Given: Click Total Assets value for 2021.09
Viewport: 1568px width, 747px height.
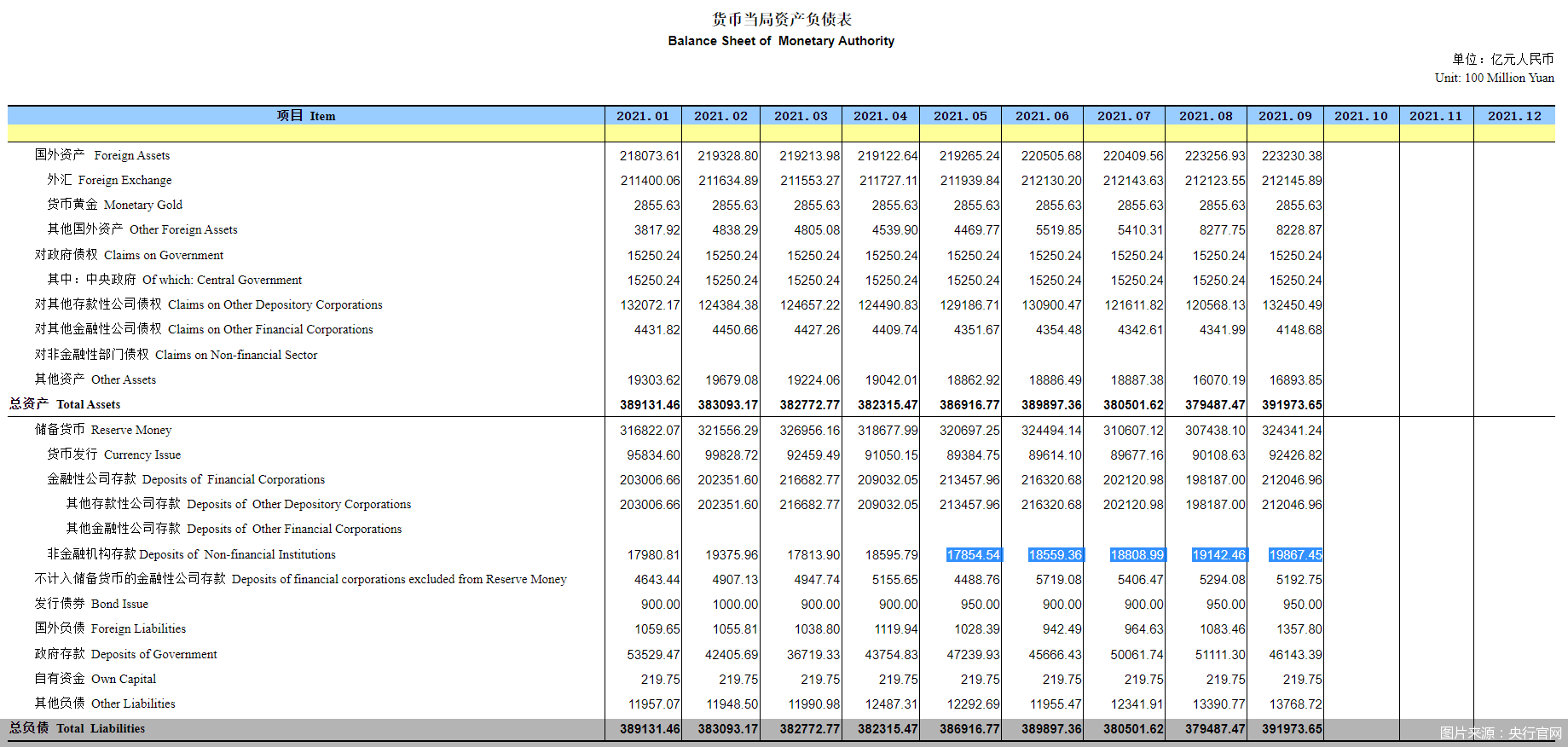Looking at the screenshot, I should coord(1292,405).
